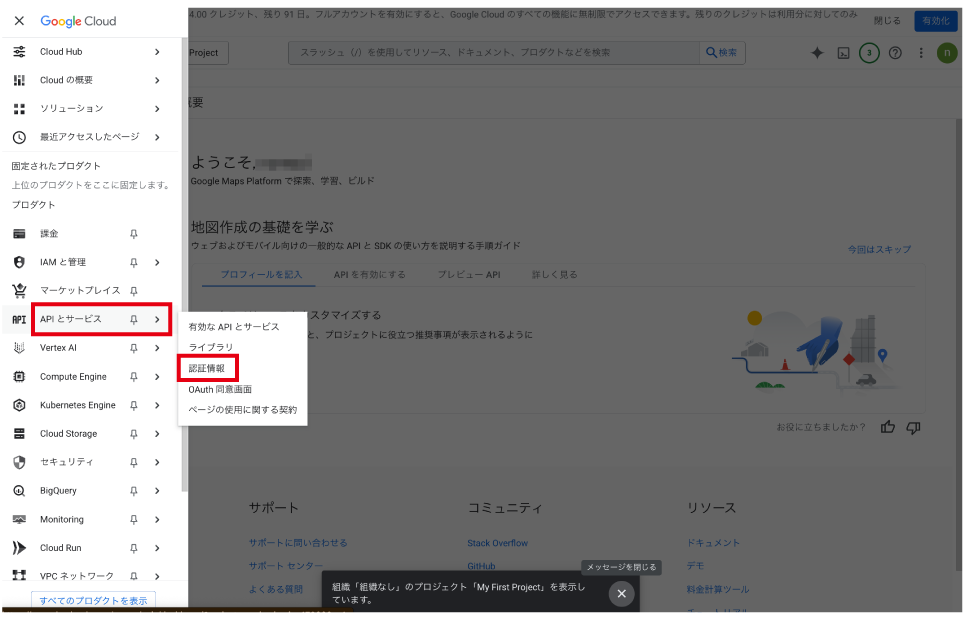Image resolution: width=964 pixels, height=618 pixels.
Task: Expand the Compute Engine submenu chevron
Action: point(157,377)
